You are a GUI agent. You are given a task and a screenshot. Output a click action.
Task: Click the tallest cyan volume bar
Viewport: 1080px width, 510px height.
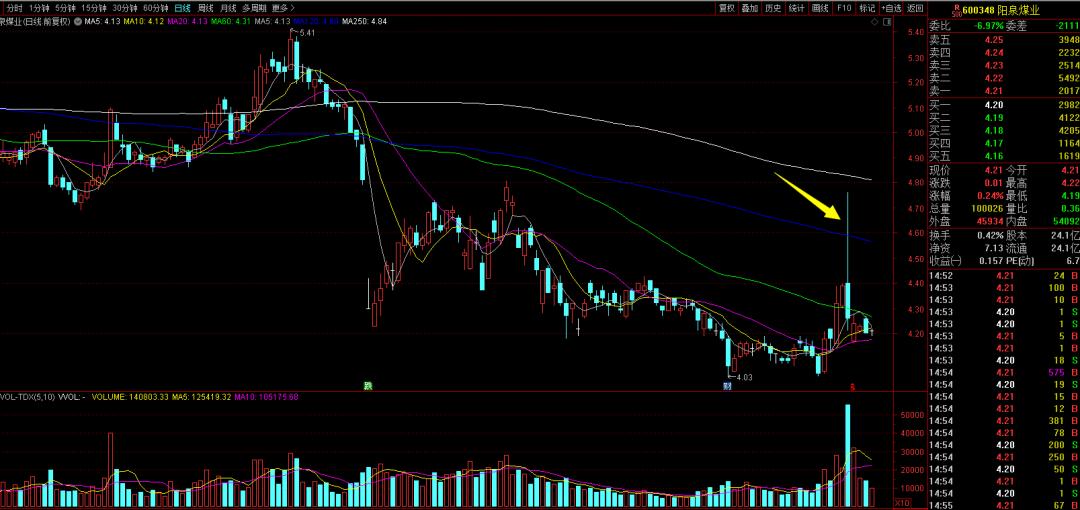(x=847, y=456)
